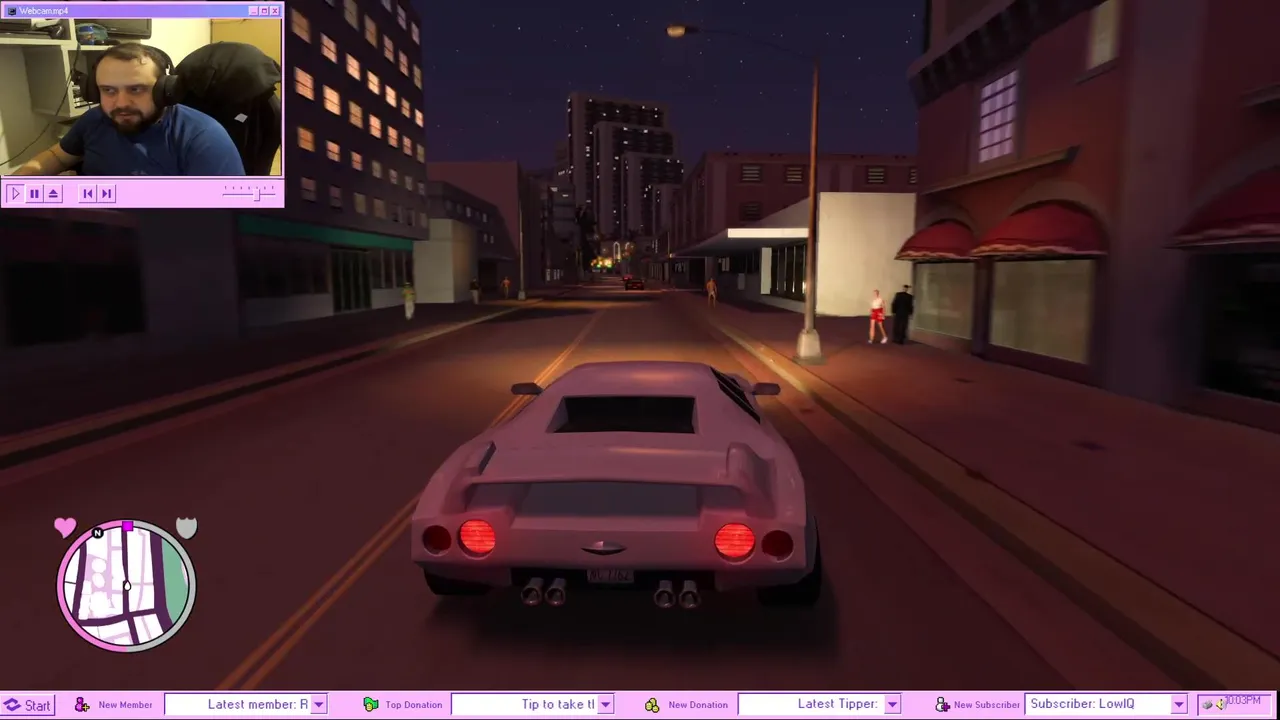
Task: Click the Latest Tipper text field
Action: click(x=811, y=704)
